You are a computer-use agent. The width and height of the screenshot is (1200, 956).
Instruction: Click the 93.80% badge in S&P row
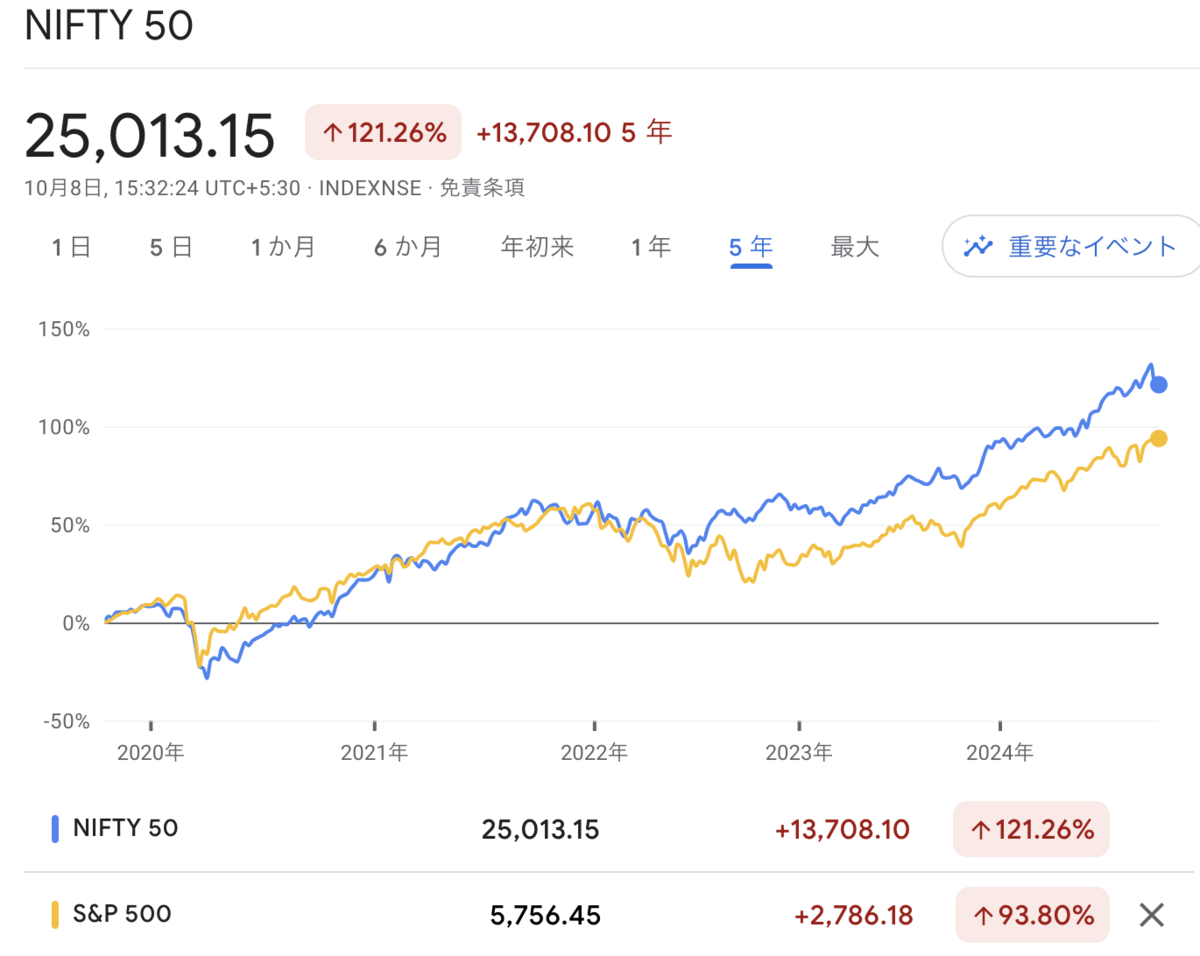point(1032,915)
